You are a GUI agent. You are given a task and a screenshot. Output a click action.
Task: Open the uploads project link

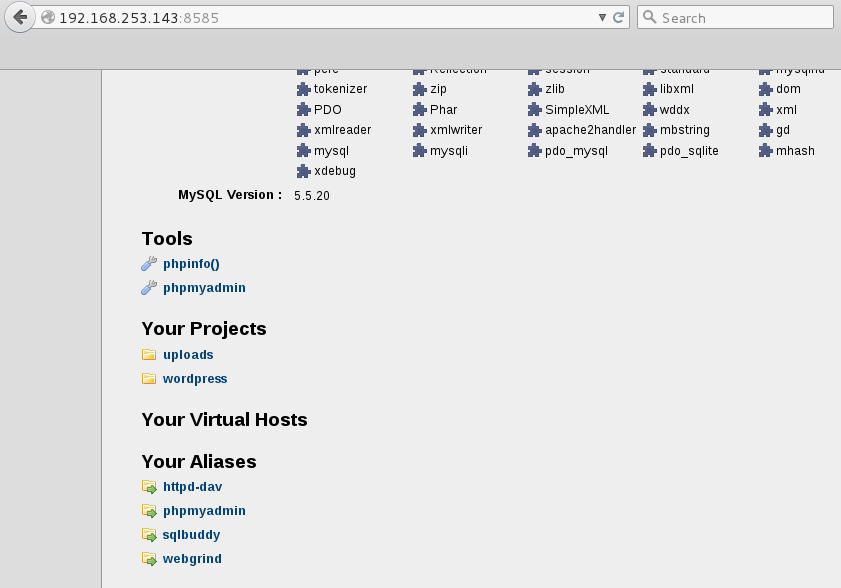(188, 355)
